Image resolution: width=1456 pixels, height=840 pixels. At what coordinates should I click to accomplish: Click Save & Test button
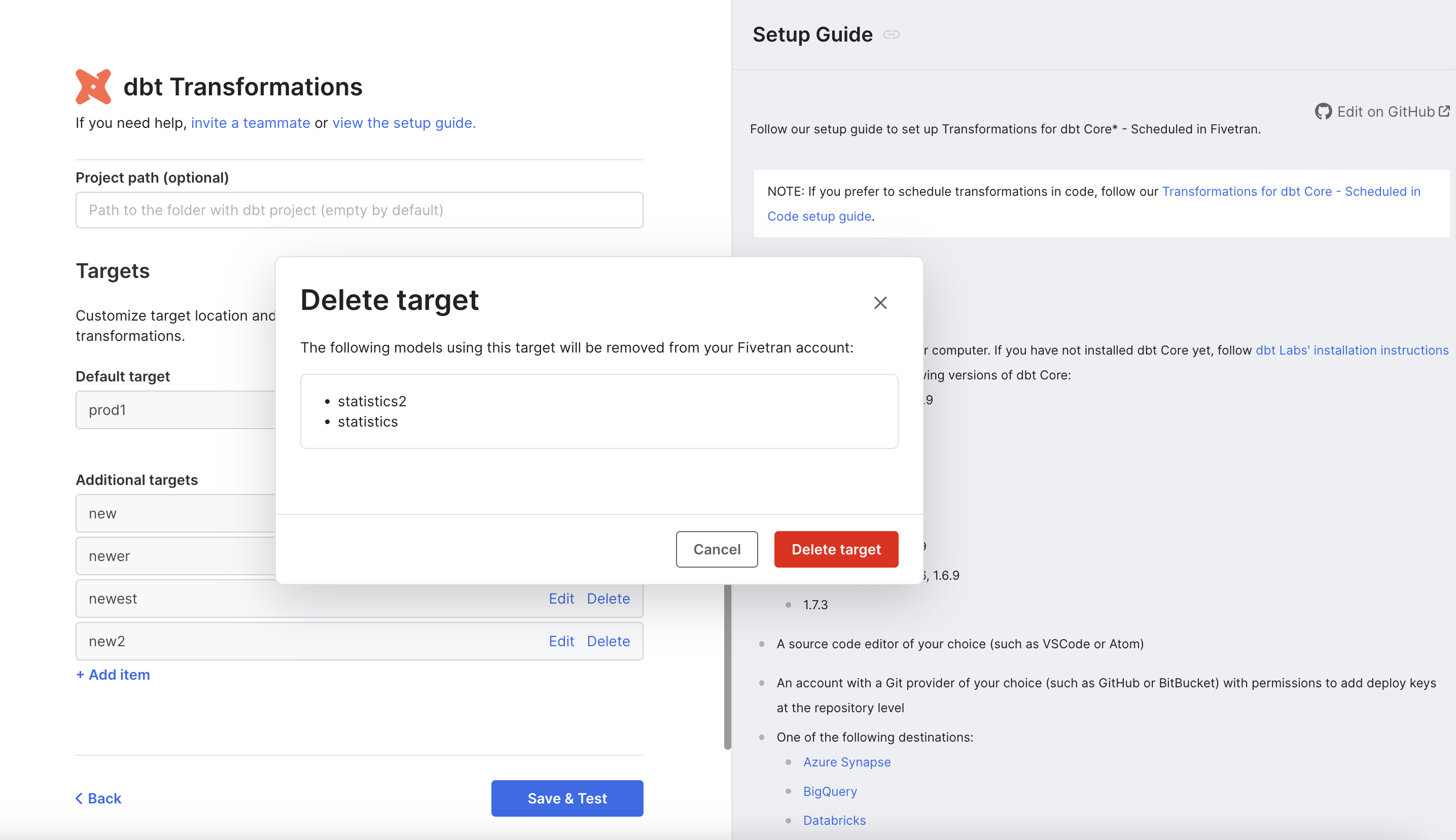point(567,798)
